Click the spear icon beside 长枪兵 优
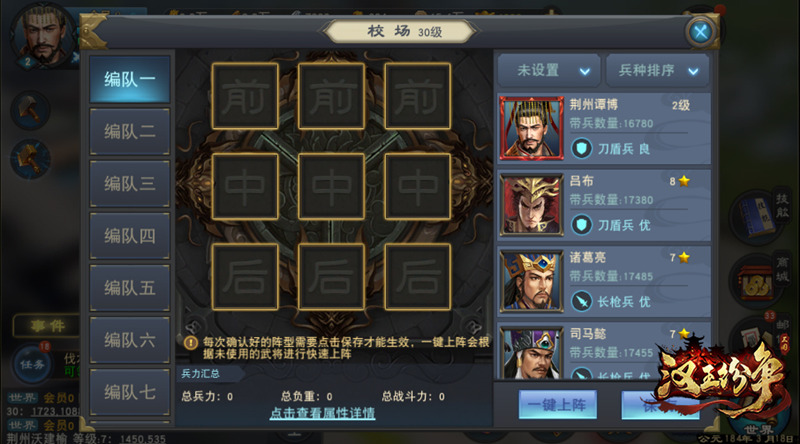Viewport: 800px width, 444px height. pos(581,302)
